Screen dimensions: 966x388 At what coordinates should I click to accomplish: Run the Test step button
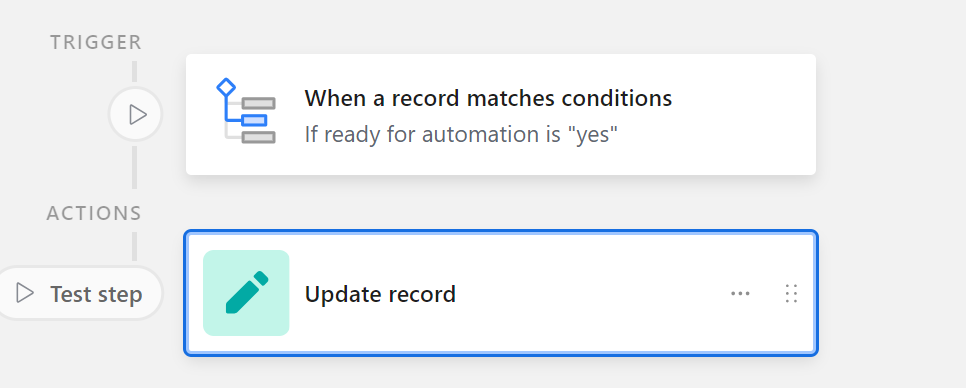click(x=78, y=293)
